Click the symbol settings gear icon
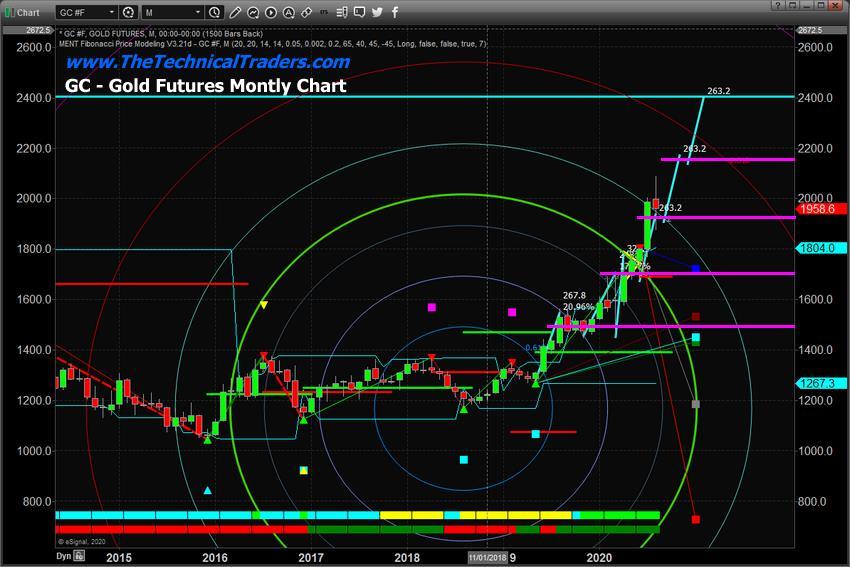 pos(128,12)
